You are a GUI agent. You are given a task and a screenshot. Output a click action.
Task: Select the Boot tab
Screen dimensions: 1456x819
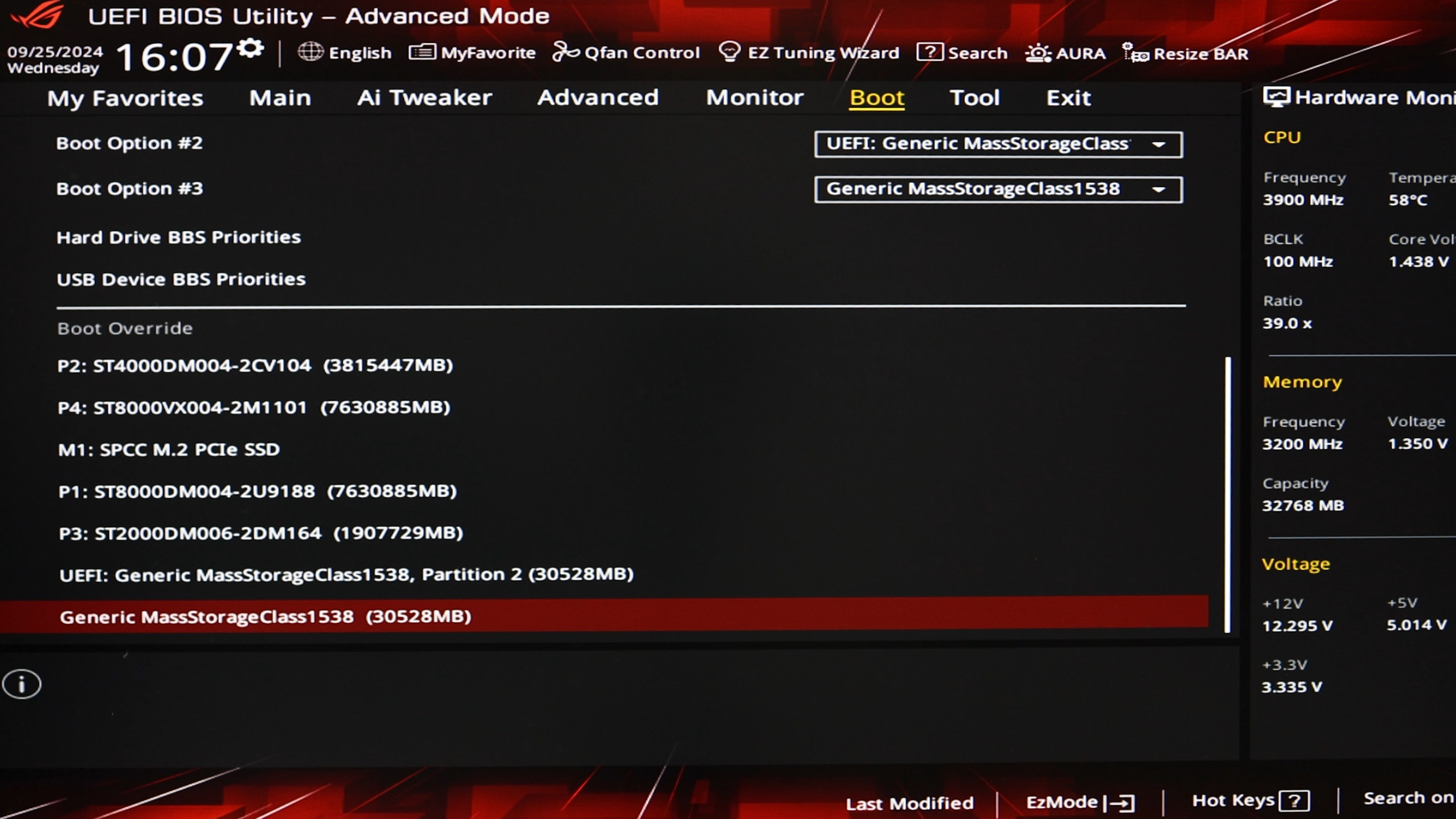(877, 98)
